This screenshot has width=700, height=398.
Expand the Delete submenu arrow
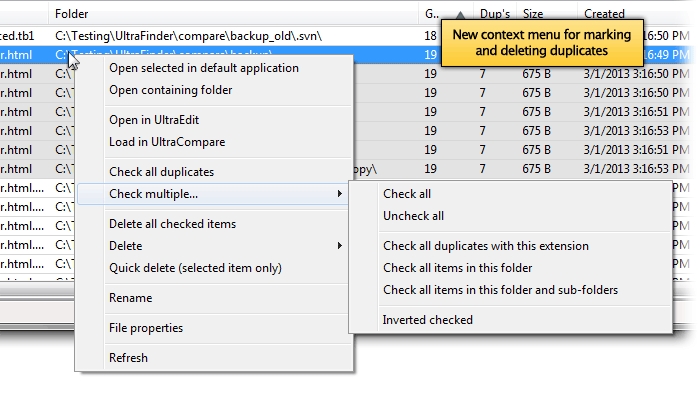tap(340, 246)
